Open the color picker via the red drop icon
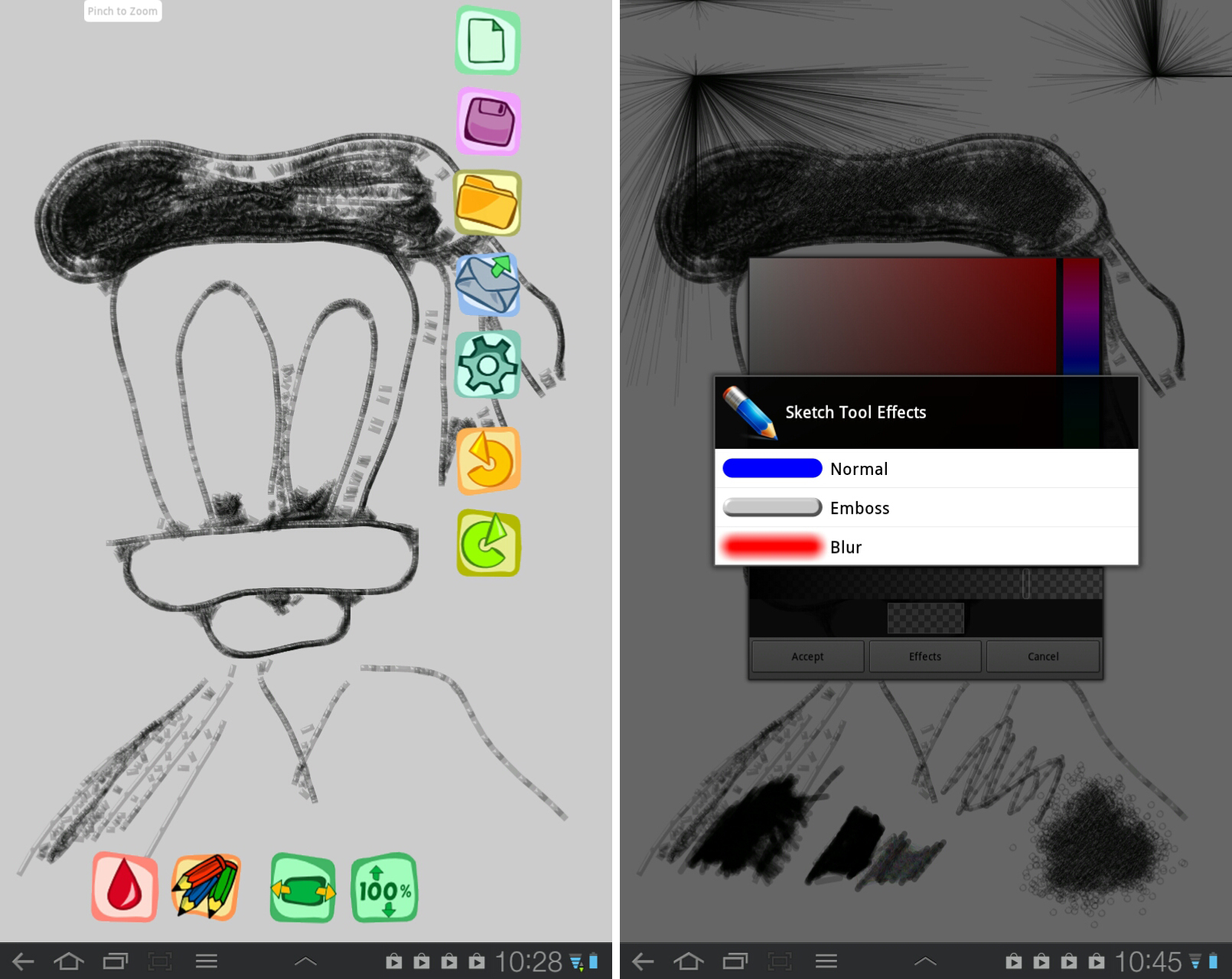 click(125, 887)
